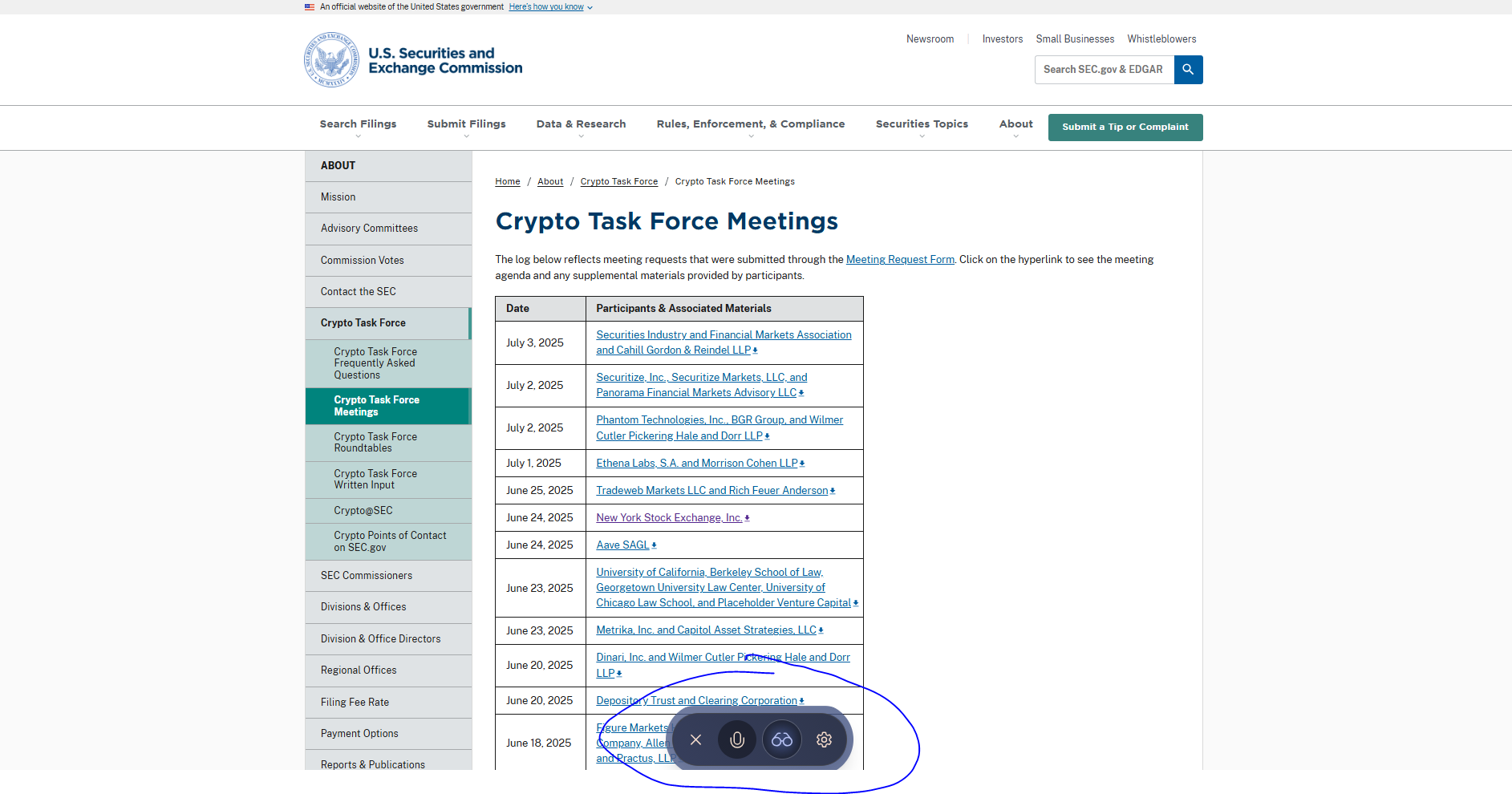Go to About breadcrumb
This screenshot has height=794, width=1512.
[x=550, y=182]
